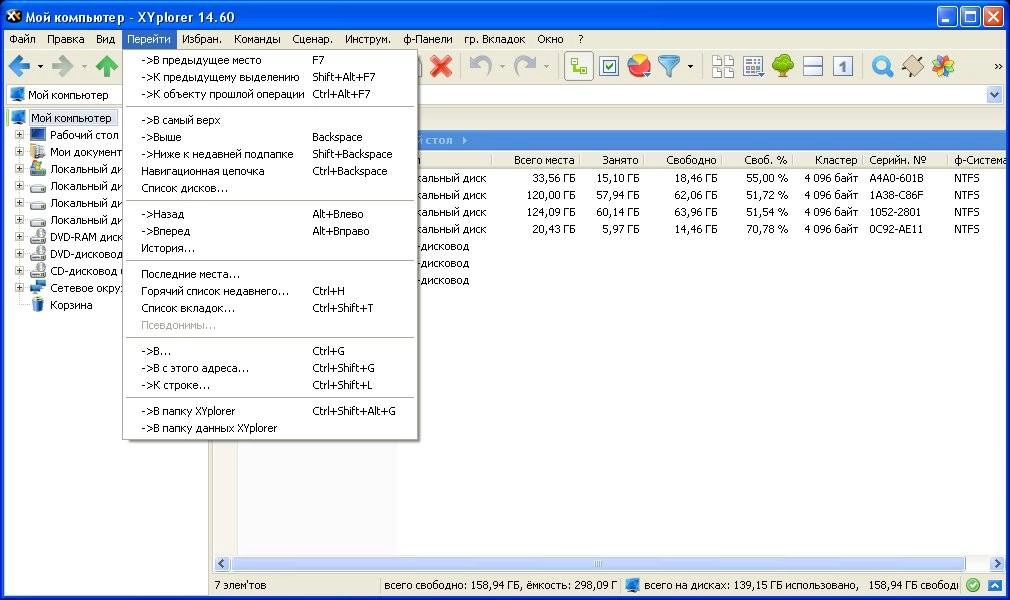Click the green check status bar icon
Viewport: 1010px width, 600px height.
point(973,585)
